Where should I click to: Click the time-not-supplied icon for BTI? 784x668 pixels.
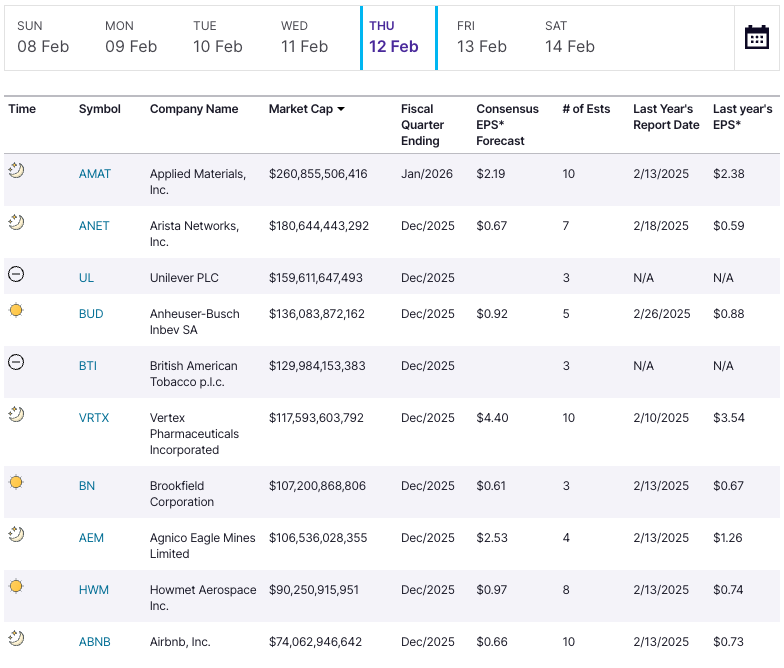pos(16,363)
